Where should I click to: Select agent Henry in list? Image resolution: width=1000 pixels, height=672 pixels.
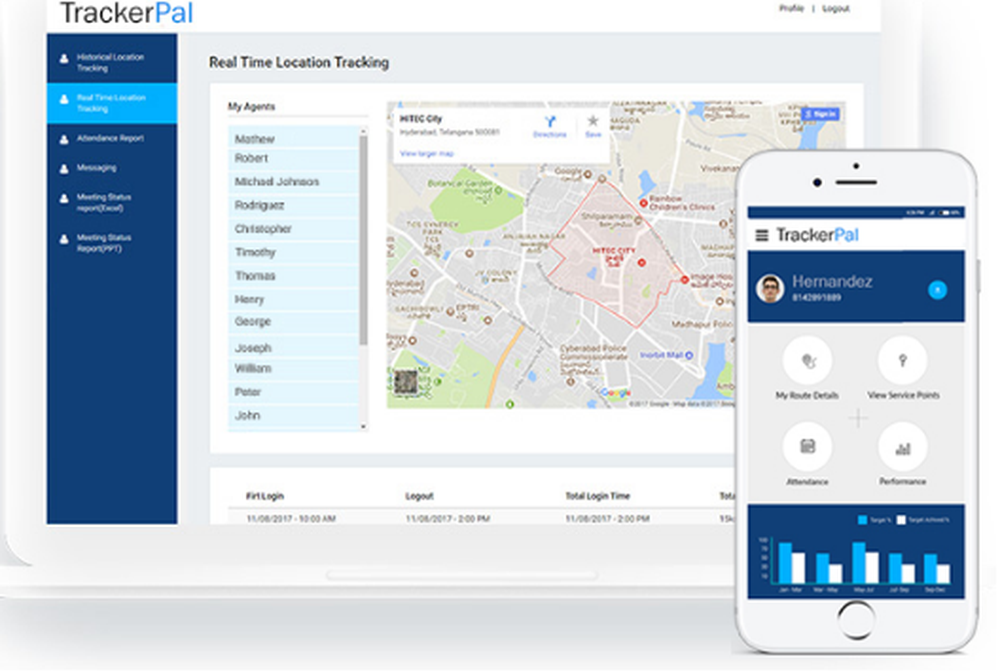point(293,300)
